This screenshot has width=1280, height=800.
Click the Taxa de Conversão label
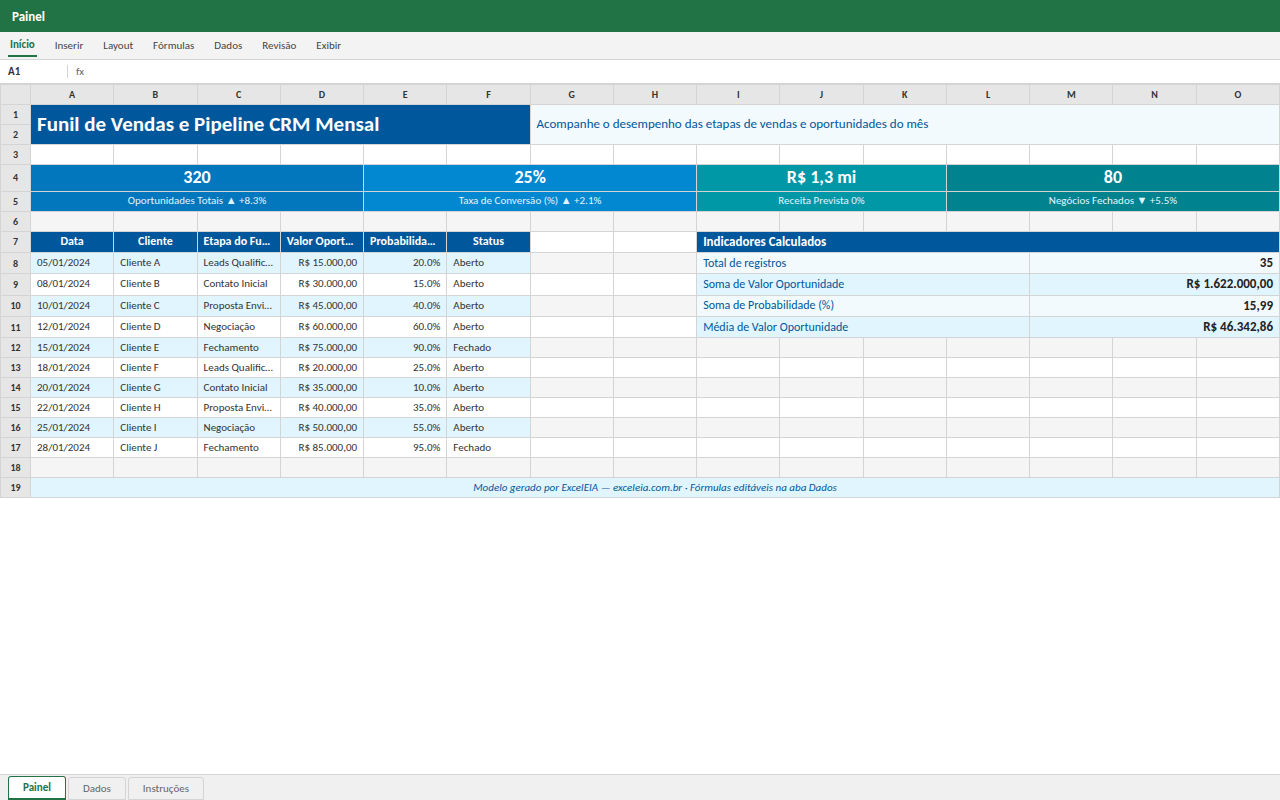pos(530,201)
